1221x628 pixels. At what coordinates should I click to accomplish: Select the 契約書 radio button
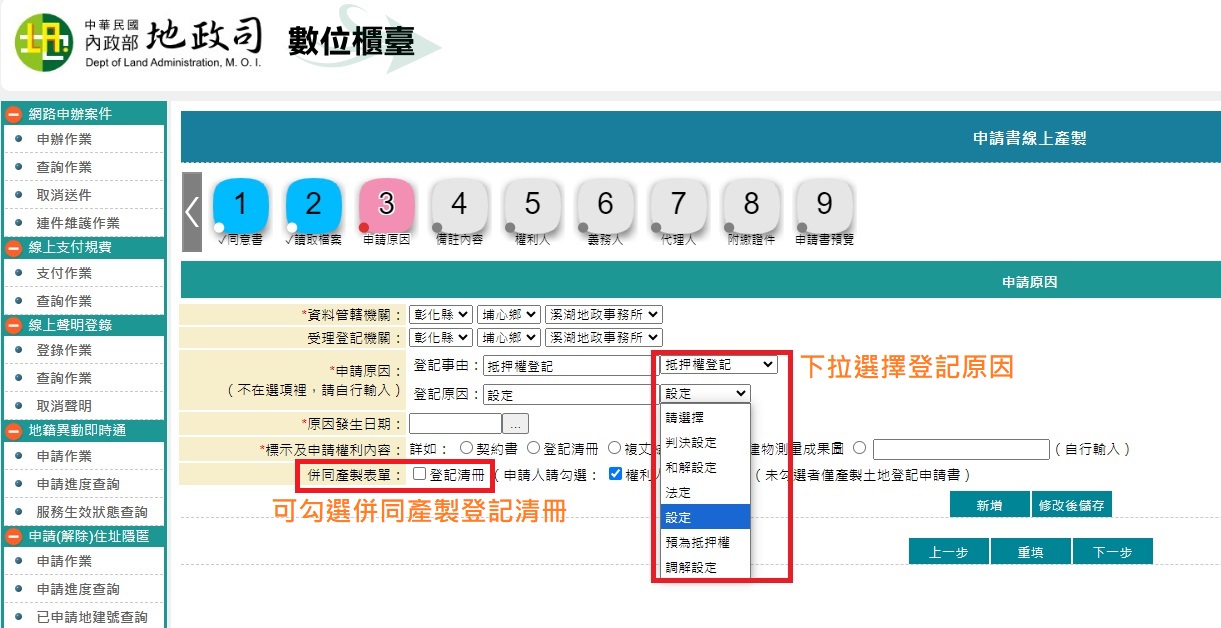pyautogui.click(x=466, y=449)
